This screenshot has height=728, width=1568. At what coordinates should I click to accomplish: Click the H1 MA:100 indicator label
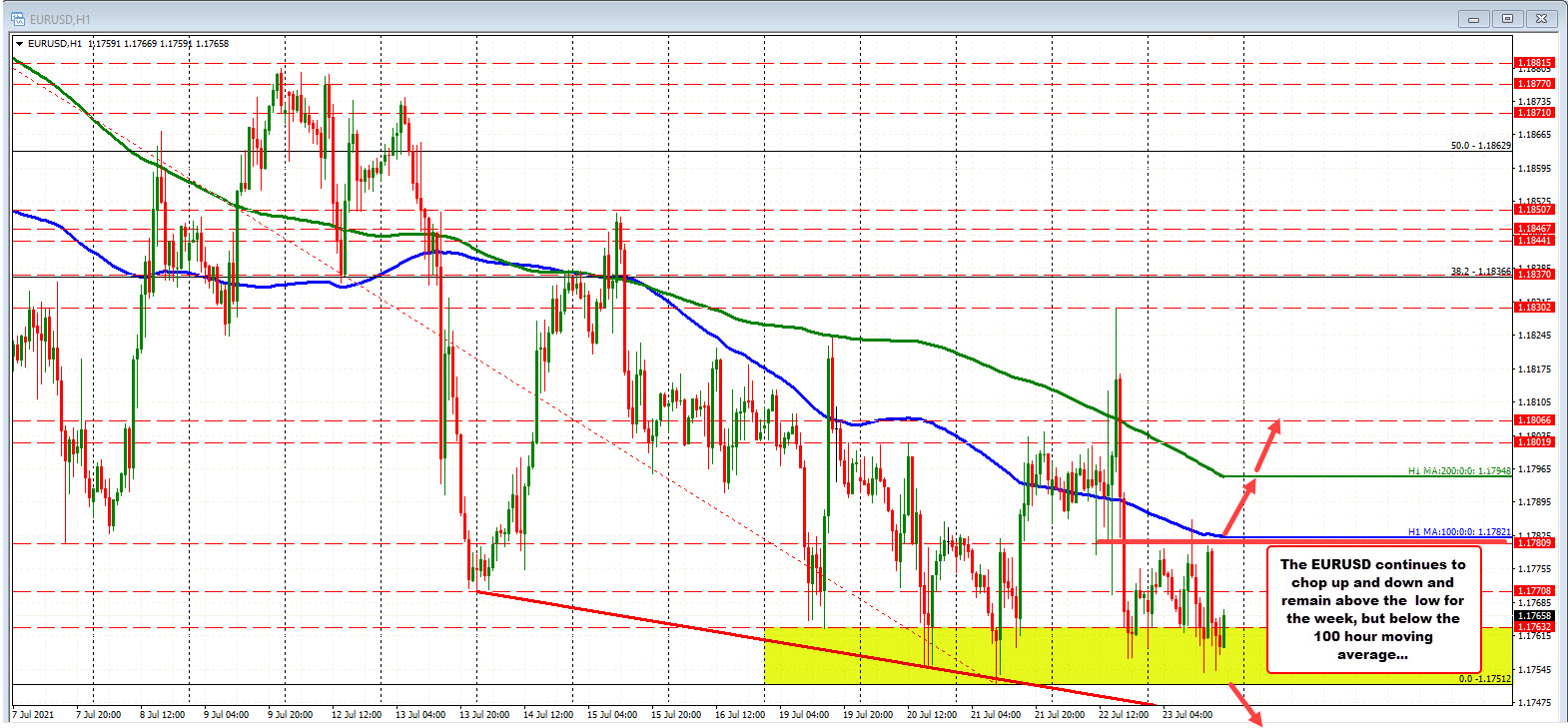click(1458, 532)
